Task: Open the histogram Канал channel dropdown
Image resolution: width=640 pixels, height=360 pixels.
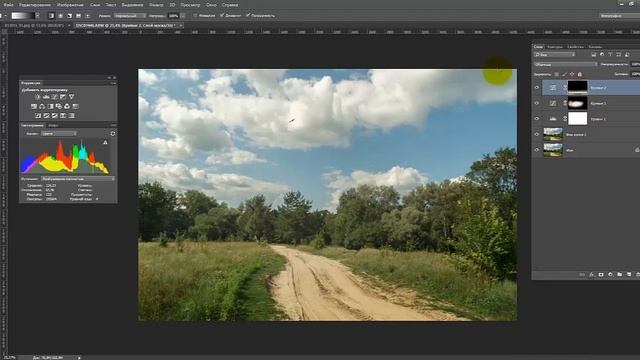Action: [x=58, y=133]
